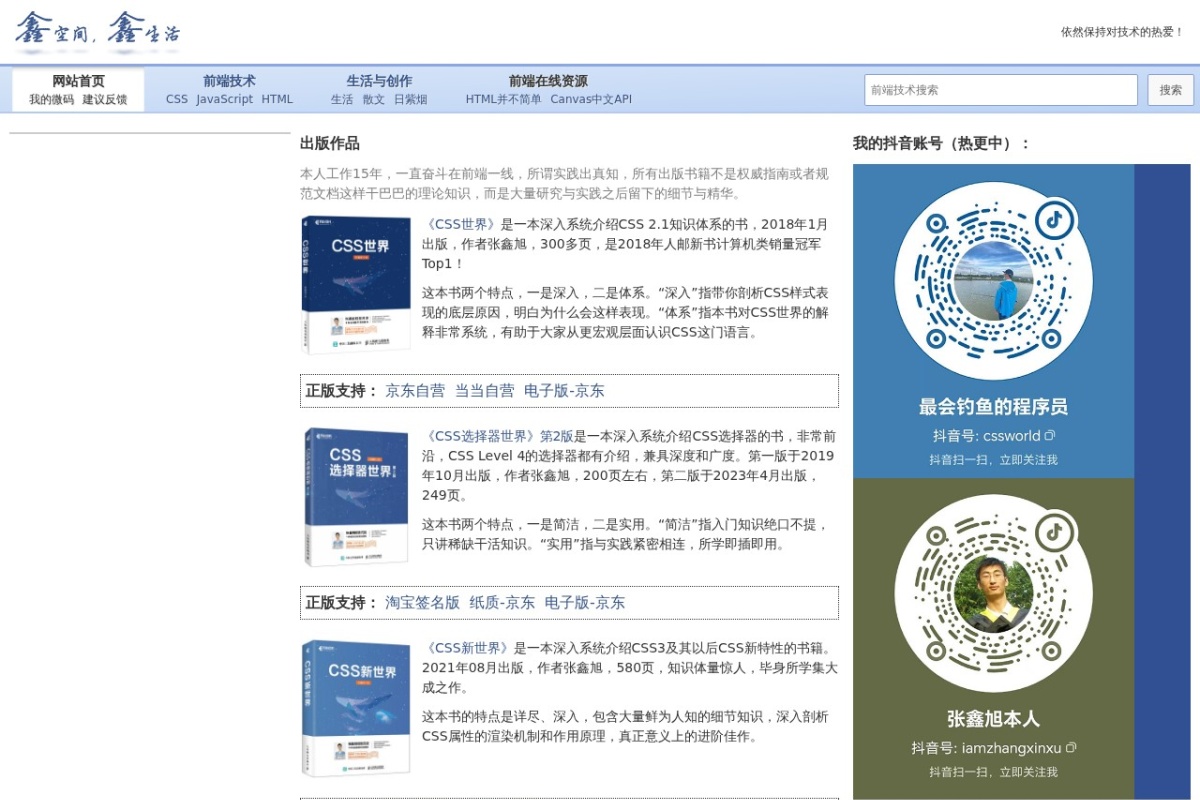Open the 淘宝签名版 purchase link
The width and height of the screenshot is (1200, 800).
pos(422,603)
